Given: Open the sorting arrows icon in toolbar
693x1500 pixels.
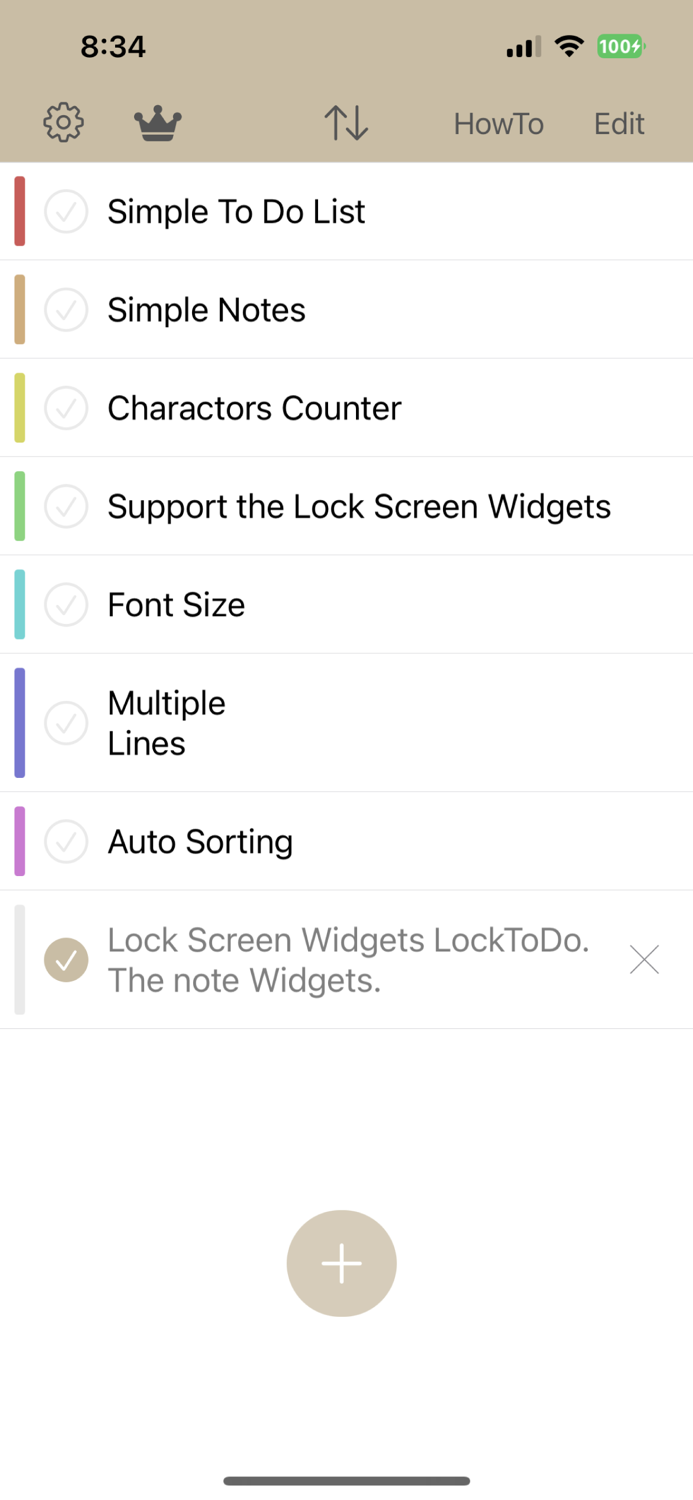Looking at the screenshot, I should point(344,122).
